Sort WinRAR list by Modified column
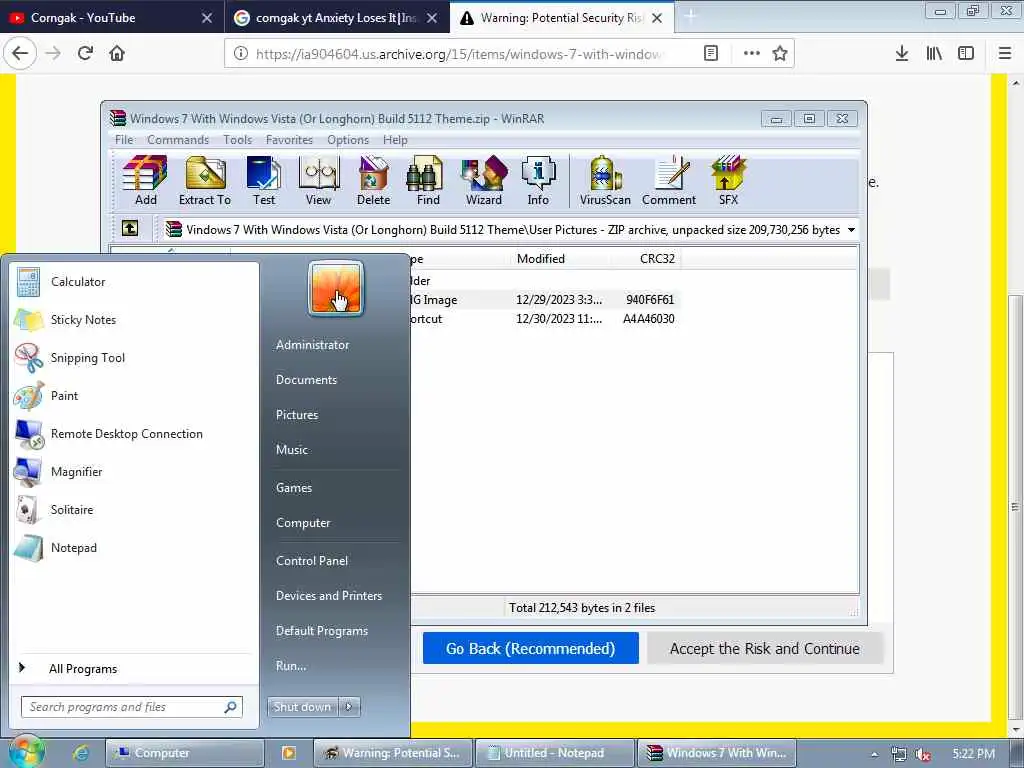 541,259
